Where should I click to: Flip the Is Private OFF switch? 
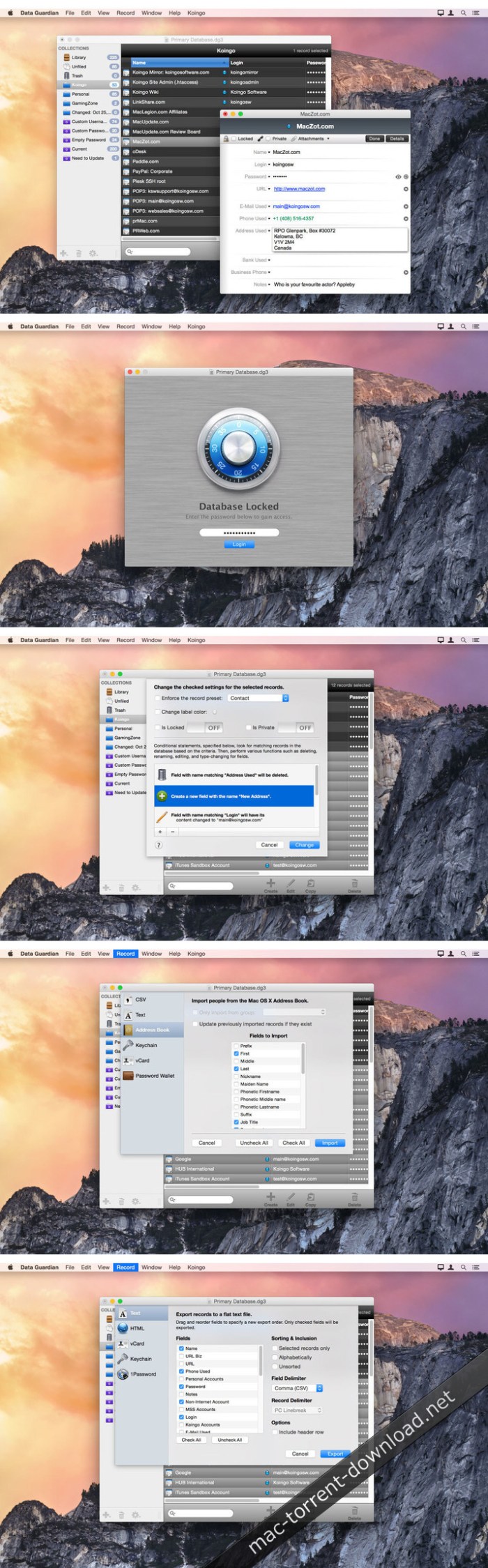click(x=296, y=727)
